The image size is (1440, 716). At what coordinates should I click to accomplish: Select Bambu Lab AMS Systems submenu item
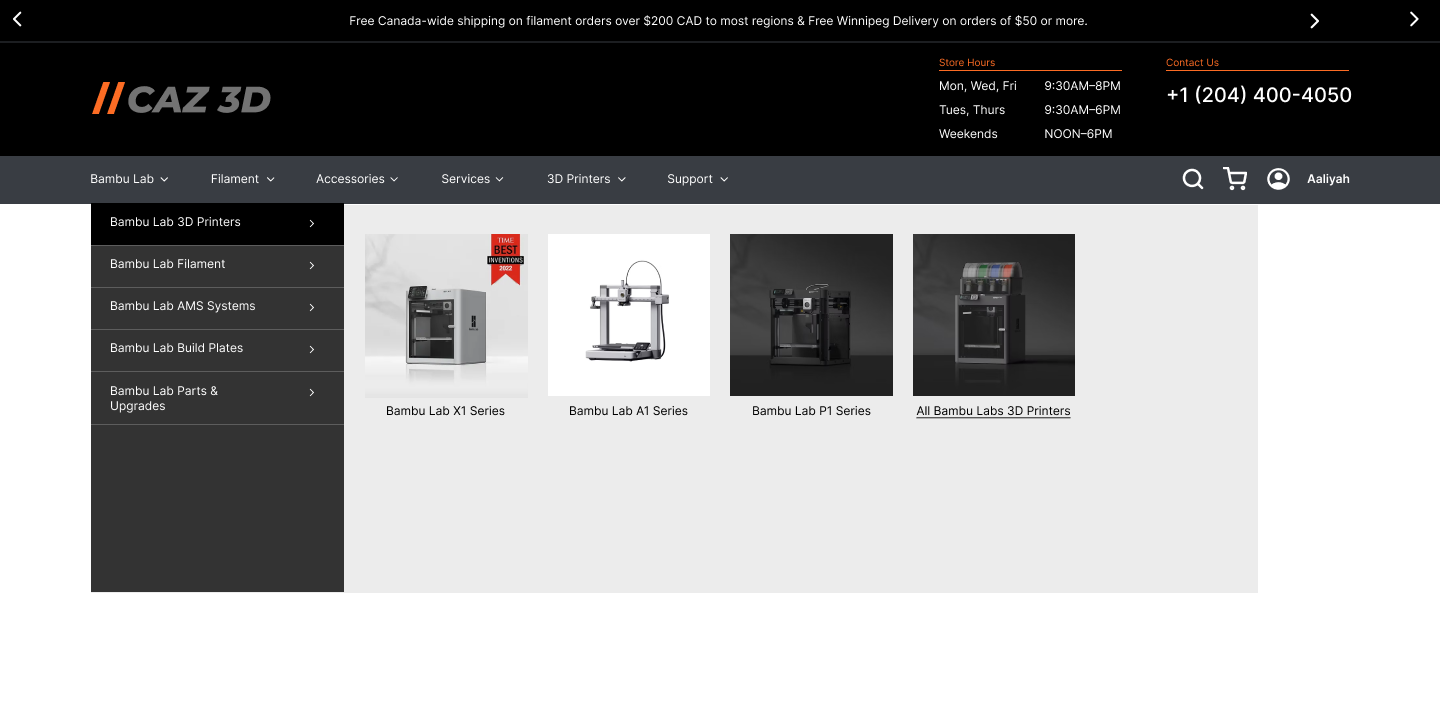tap(217, 308)
